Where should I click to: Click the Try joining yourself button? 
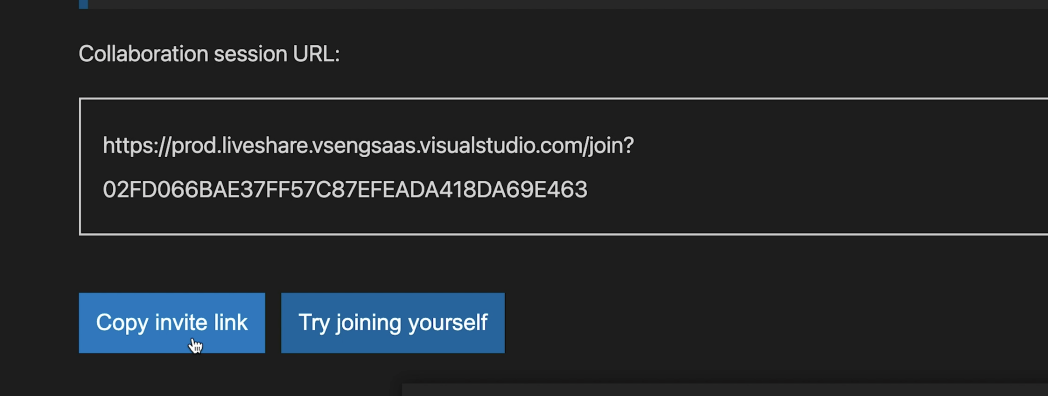392,322
